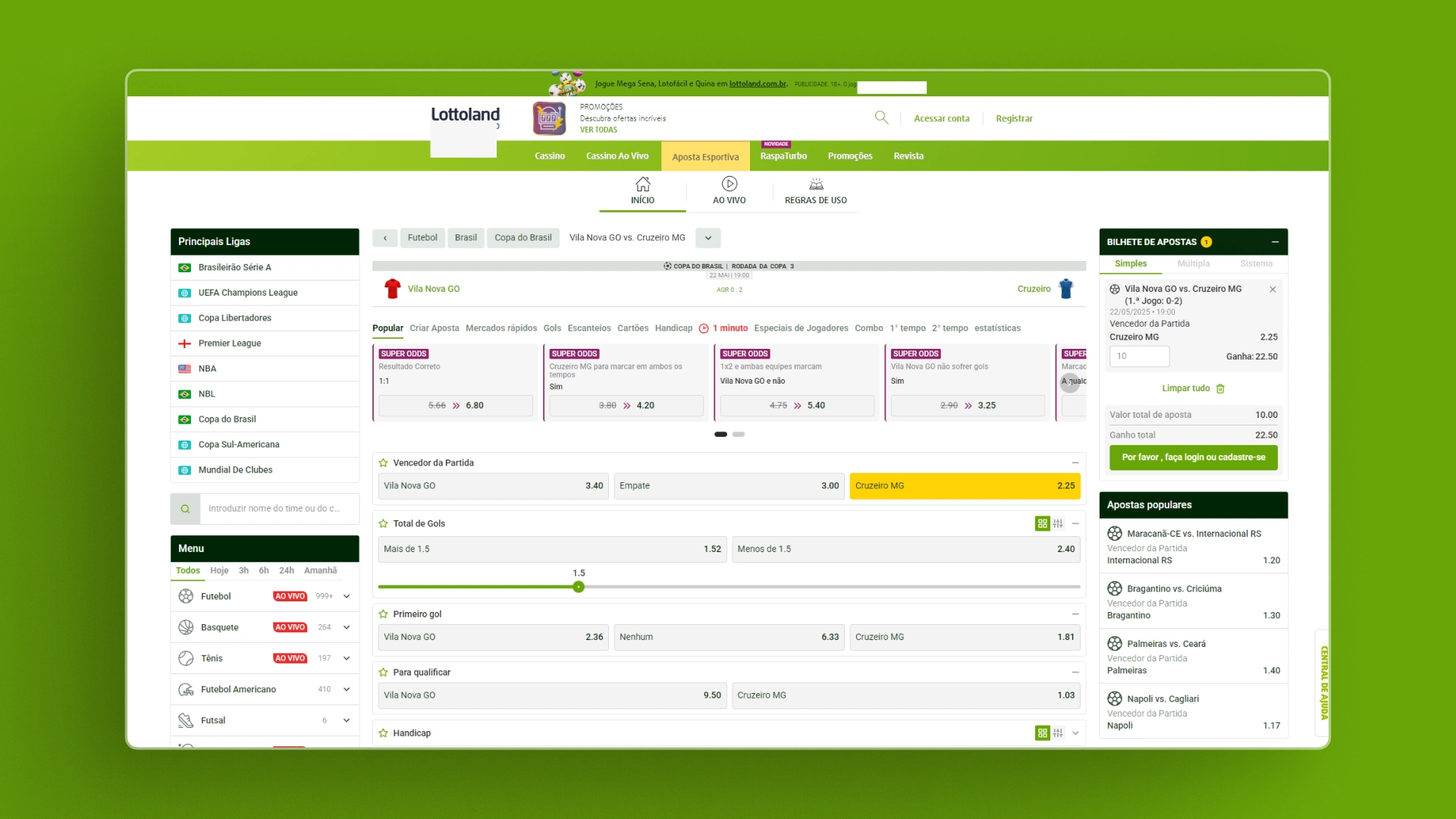Expand the Basquete sport category
The height and width of the screenshot is (819, 1456).
[x=347, y=627]
